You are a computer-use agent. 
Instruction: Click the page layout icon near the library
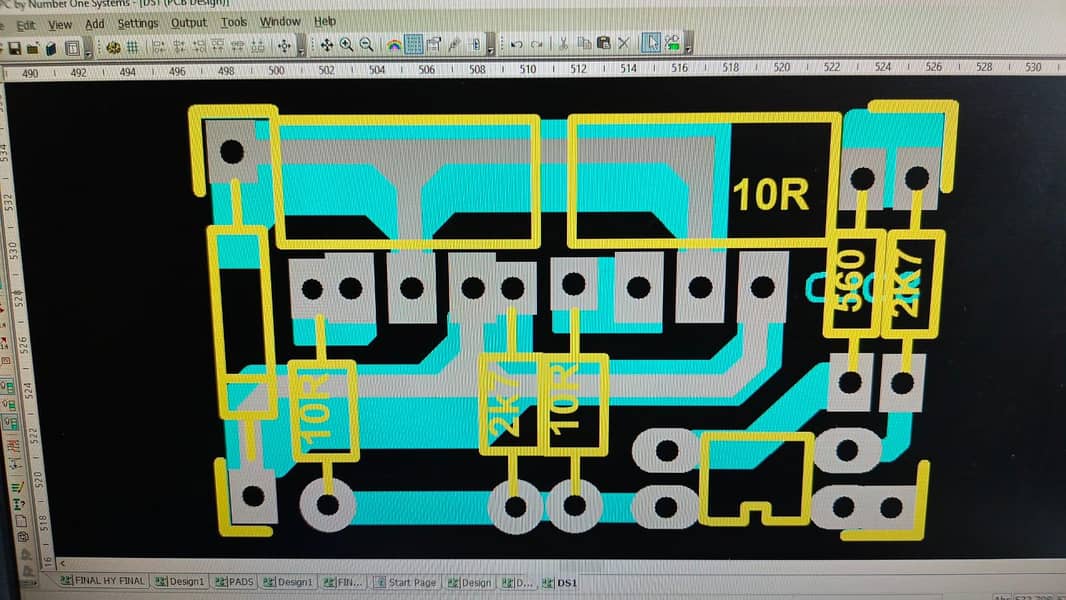click(71, 48)
